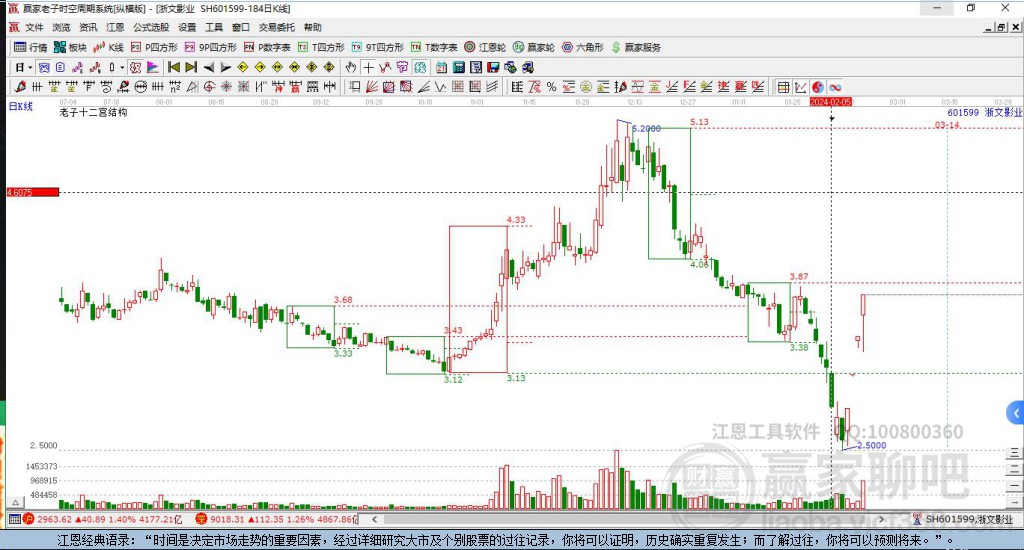The width and height of the screenshot is (1024, 550).
Task: Open the calendar date icon
Action: pos(441,67)
